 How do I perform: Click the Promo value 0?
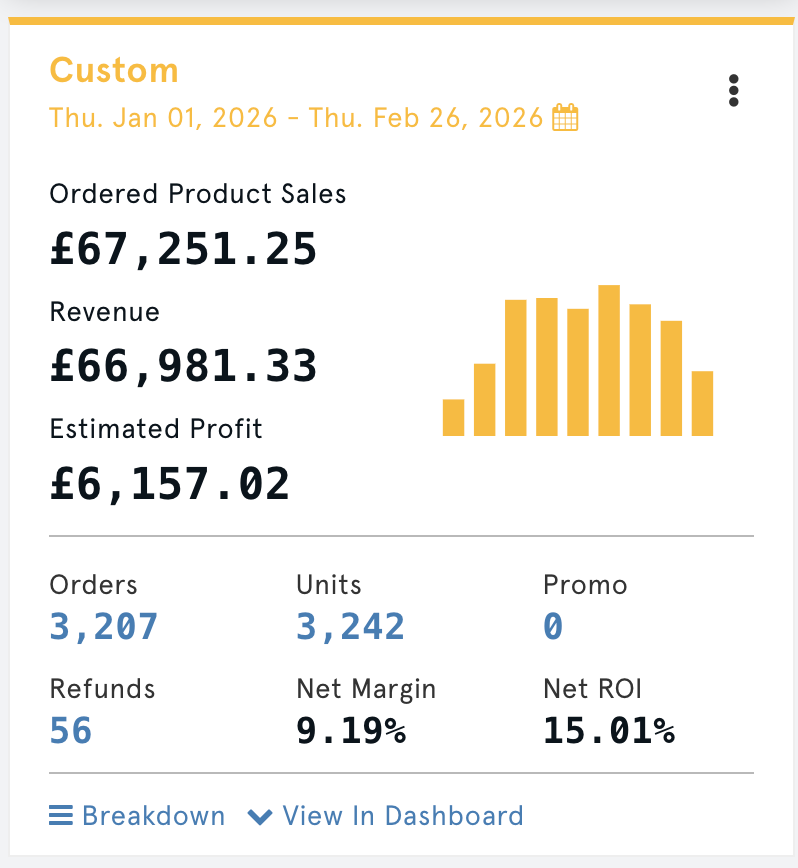[552, 626]
